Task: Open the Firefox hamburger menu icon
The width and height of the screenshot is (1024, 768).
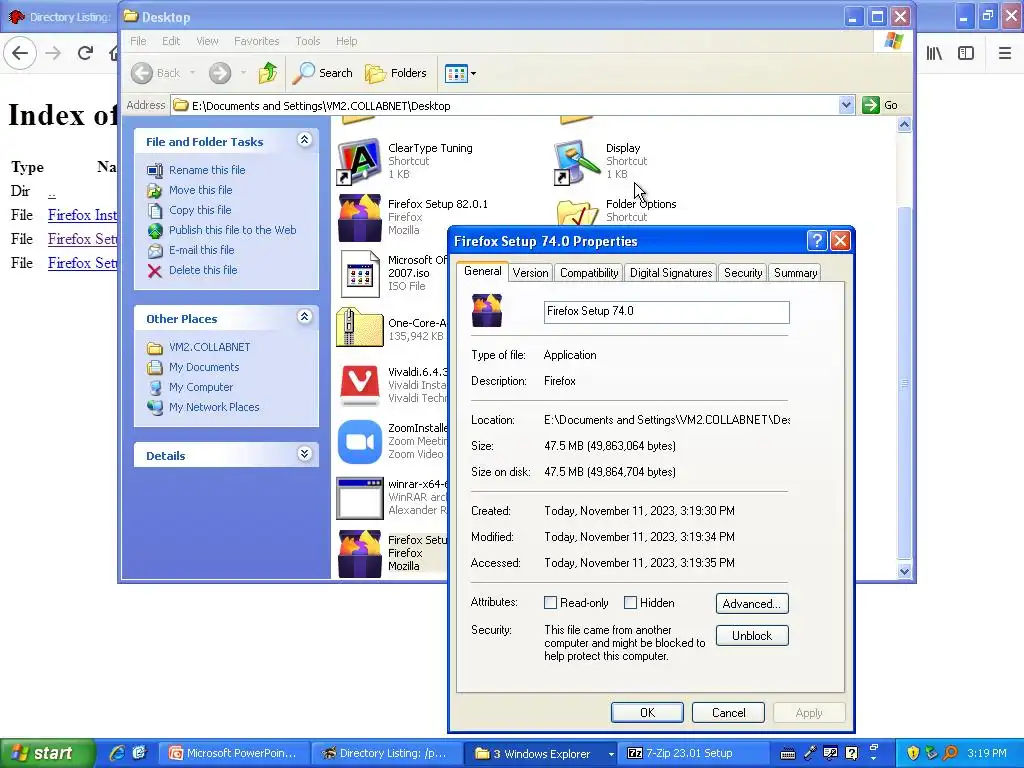Action: [x=1005, y=53]
